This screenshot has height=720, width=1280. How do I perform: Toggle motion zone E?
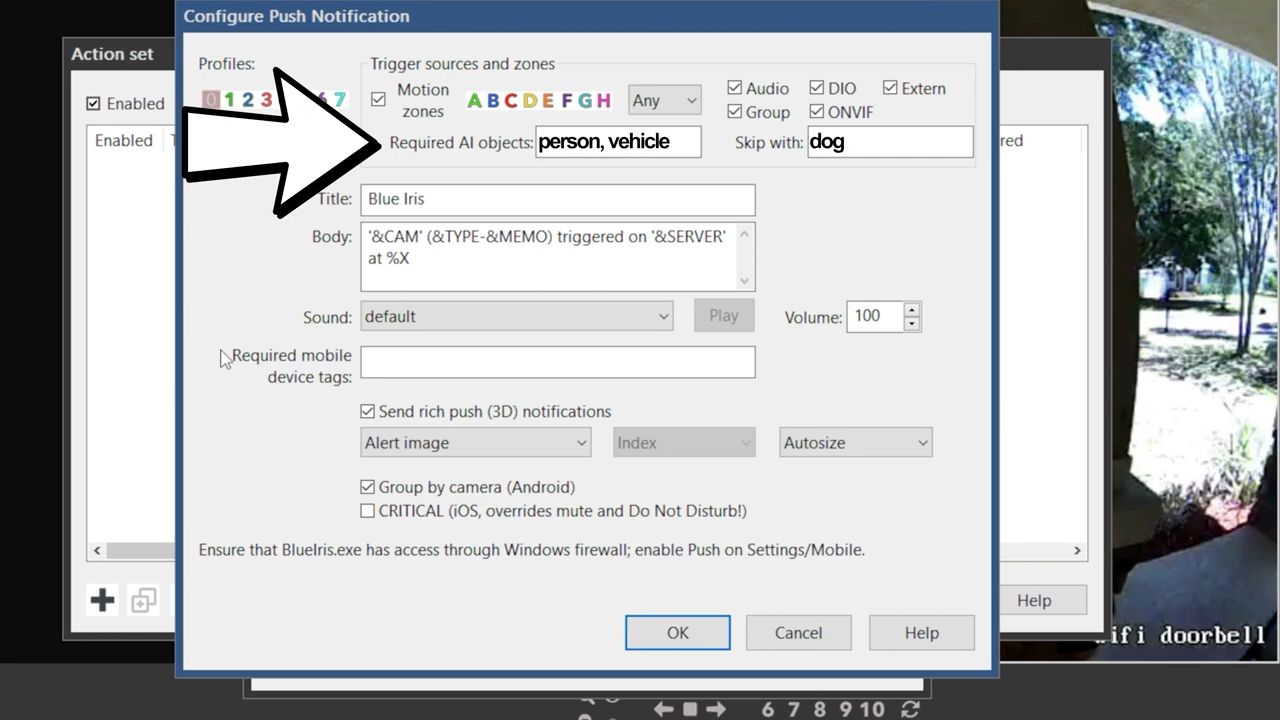coord(548,100)
